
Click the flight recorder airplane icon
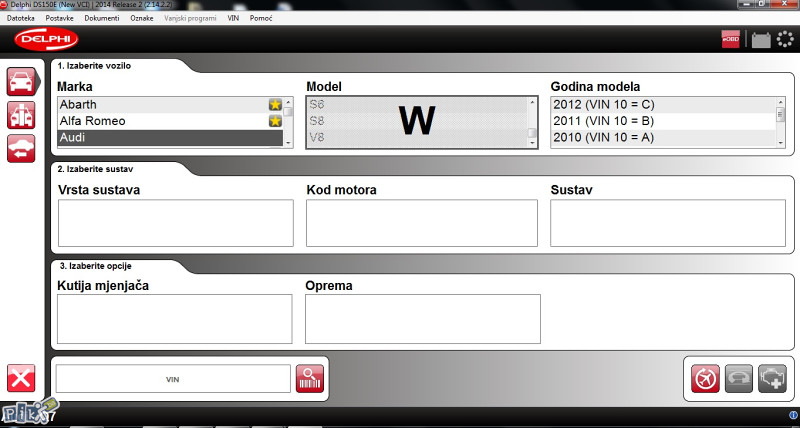click(x=705, y=379)
